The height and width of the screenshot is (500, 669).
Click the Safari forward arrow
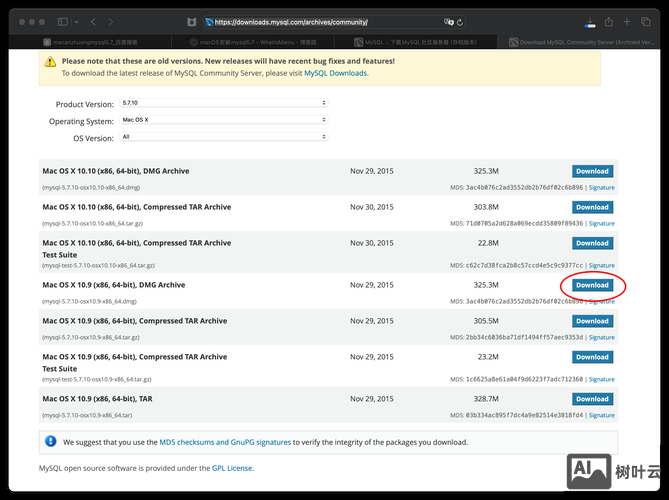[112, 21]
